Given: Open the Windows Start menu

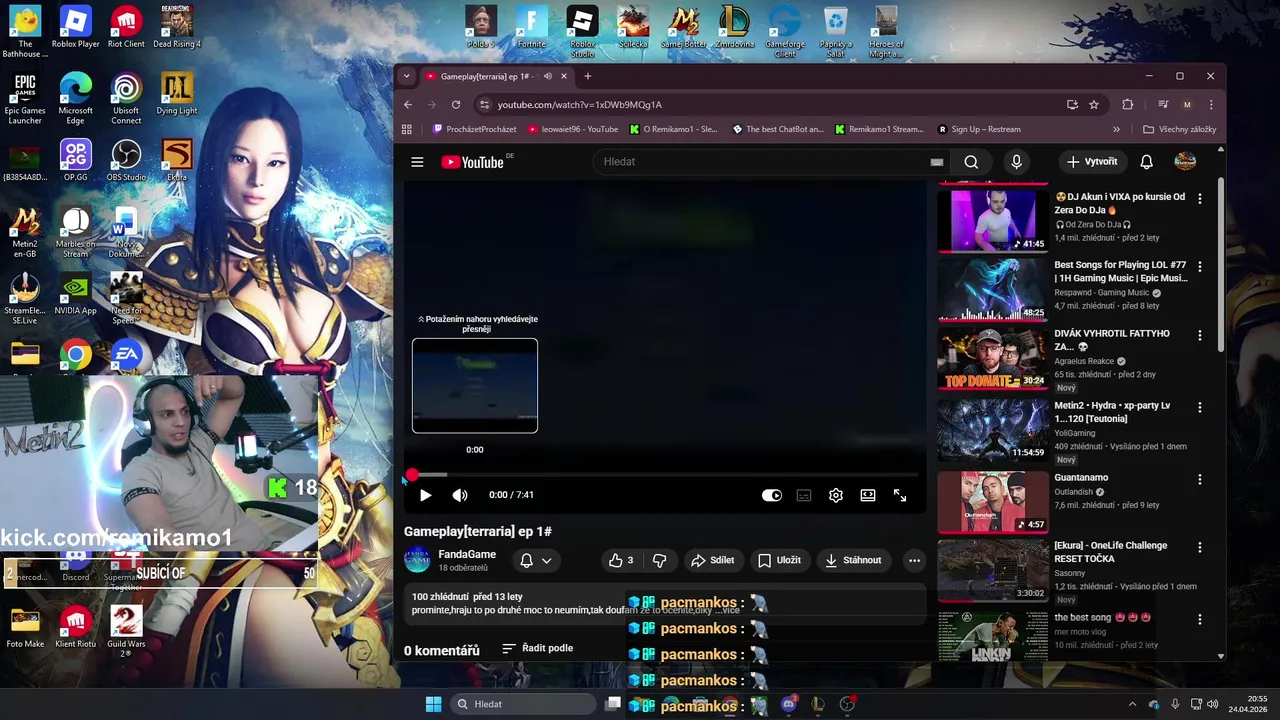Looking at the screenshot, I should [433, 704].
